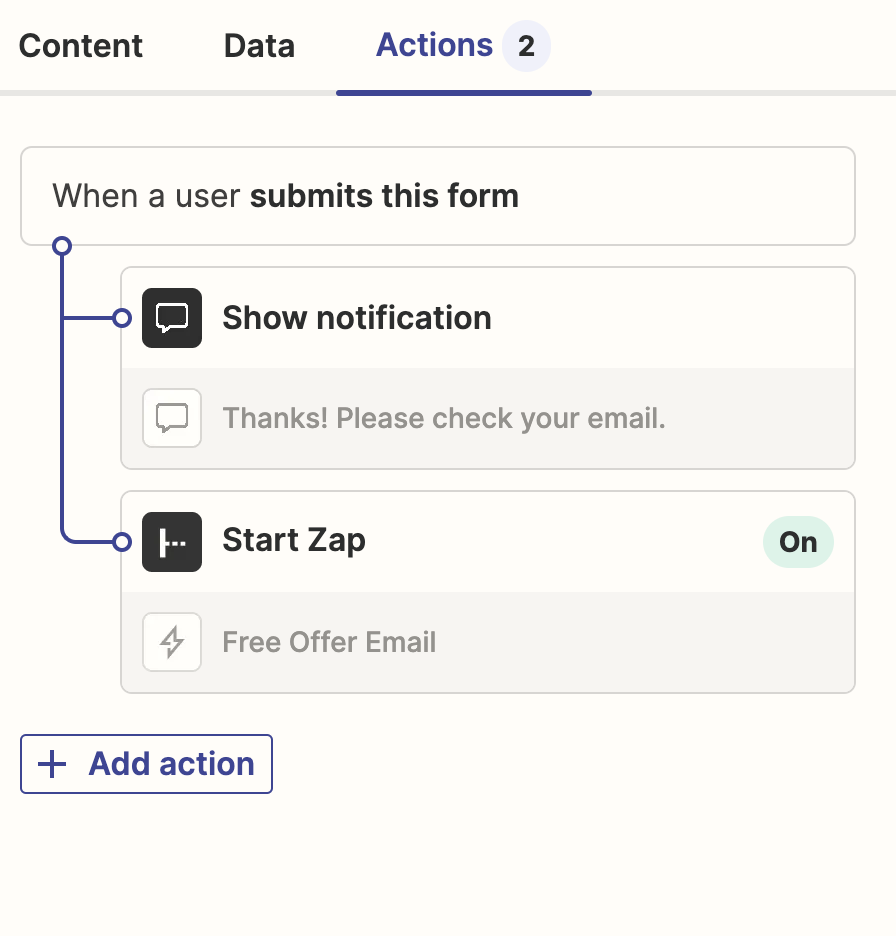The image size is (896, 936).
Task: Open the Data tab
Action: click(259, 46)
